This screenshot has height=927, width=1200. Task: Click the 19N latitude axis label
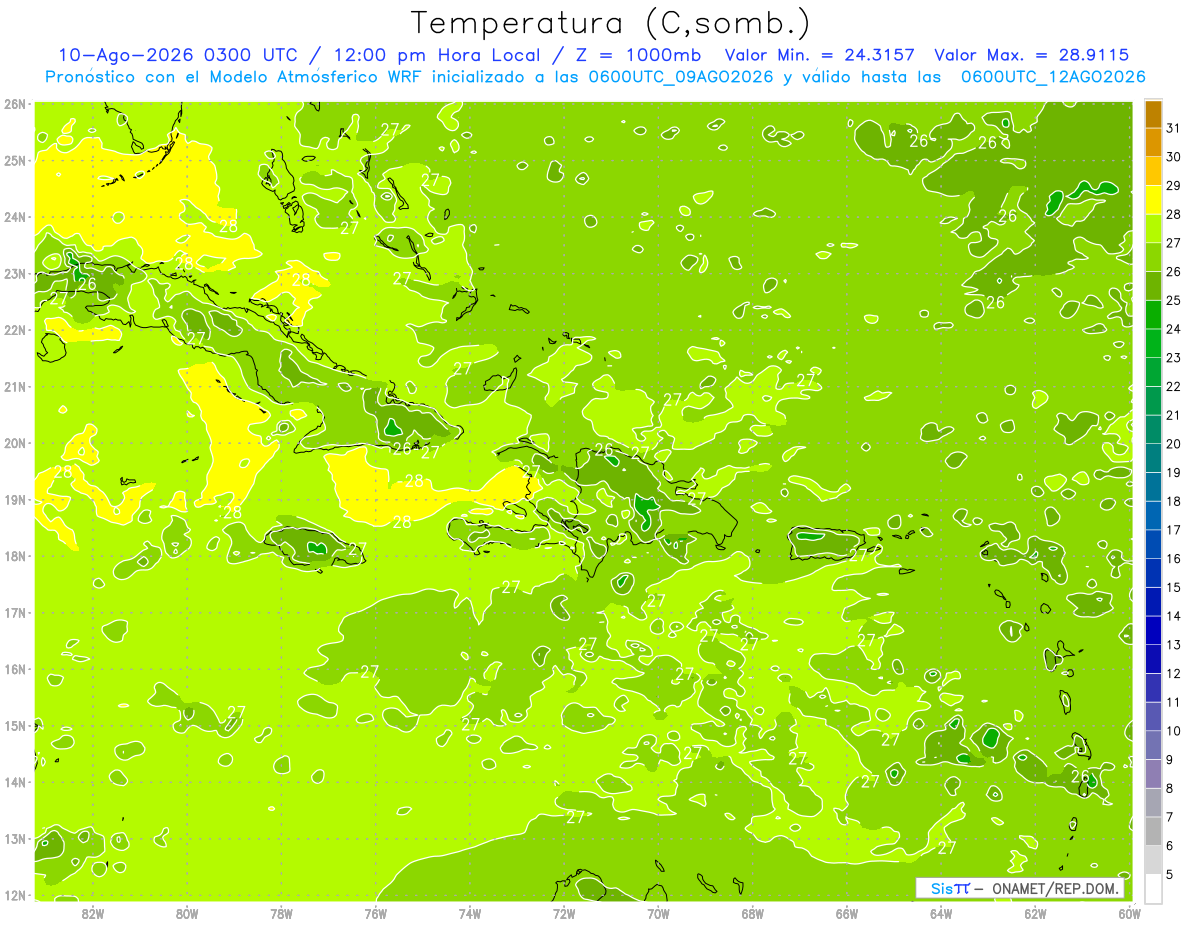click(x=15, y=499)
